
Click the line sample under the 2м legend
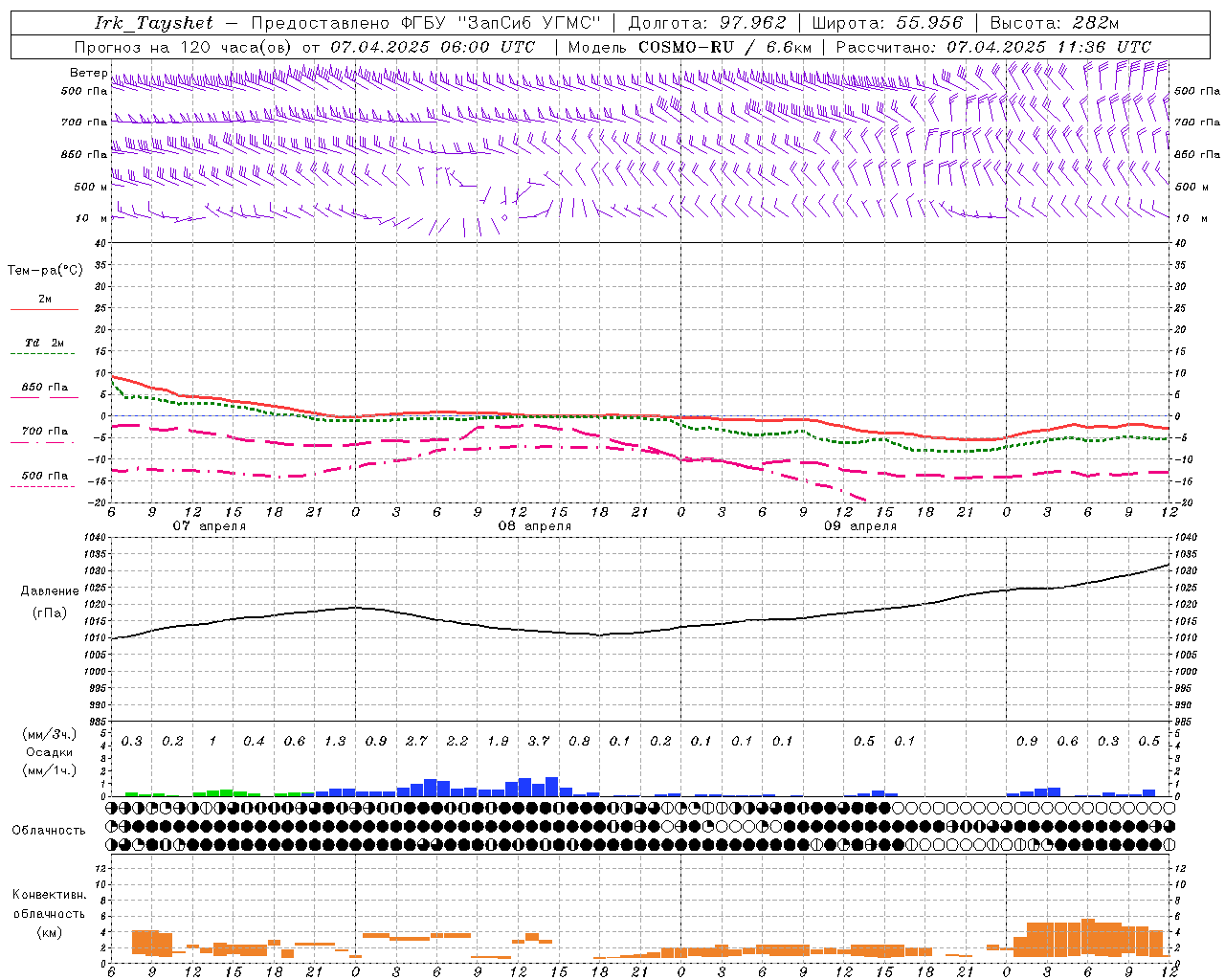tap(43, 310)
